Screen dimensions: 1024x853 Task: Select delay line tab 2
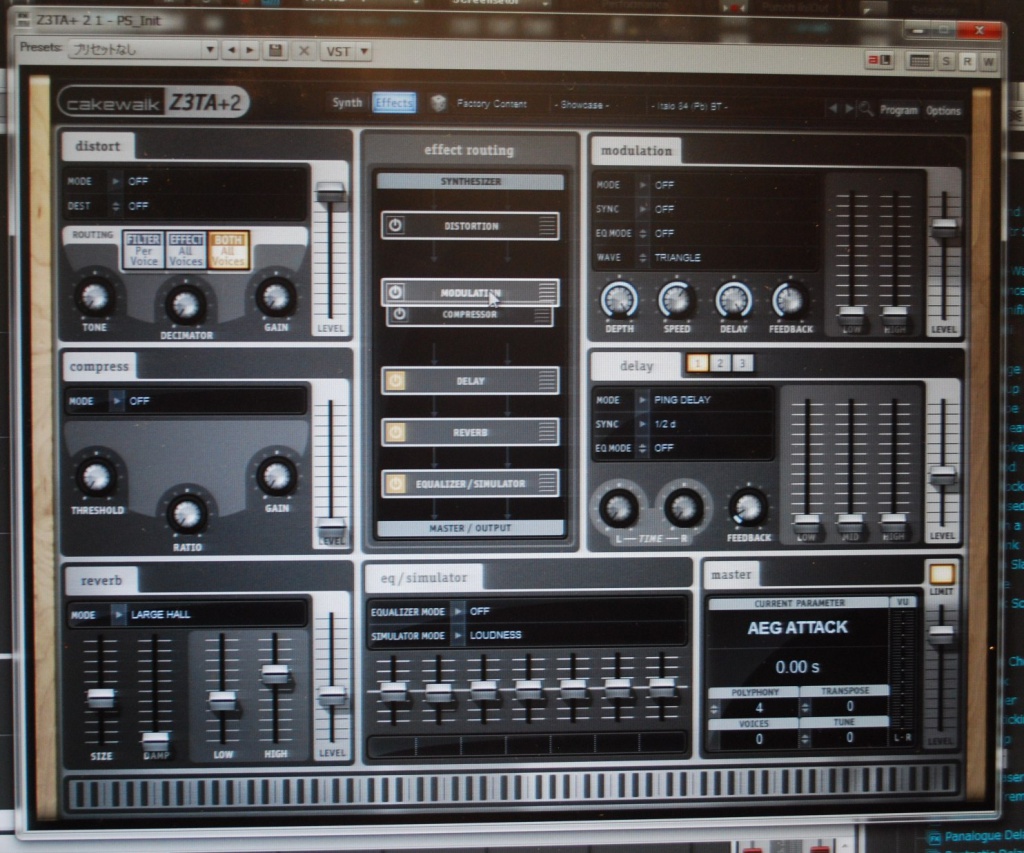[x=720, y=363]
